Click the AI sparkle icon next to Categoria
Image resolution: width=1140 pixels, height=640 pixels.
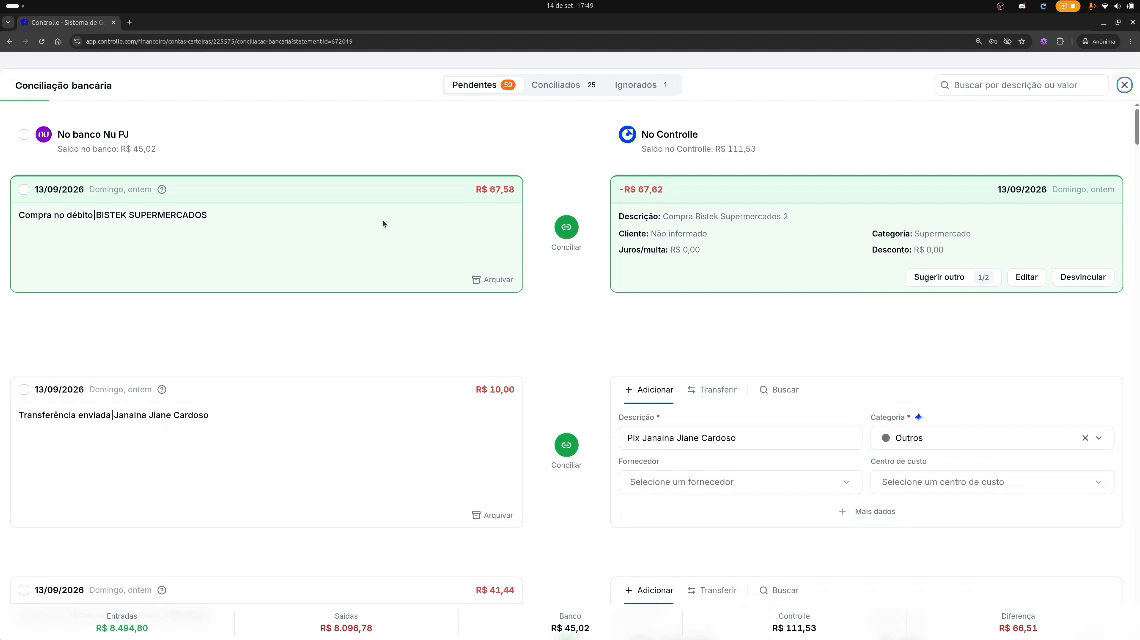pyautogui.click(x=918, y=417)
